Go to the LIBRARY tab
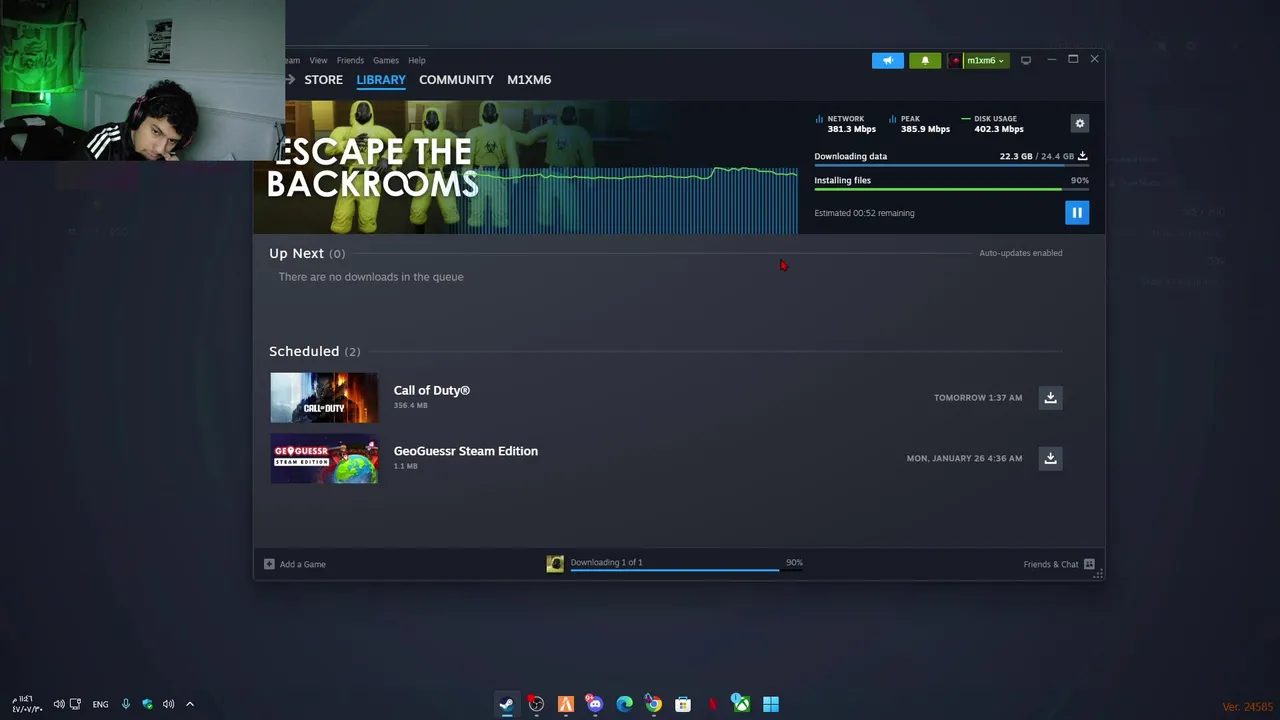Viewport: 1280px width, 720px height. click(x=381, y=80)
